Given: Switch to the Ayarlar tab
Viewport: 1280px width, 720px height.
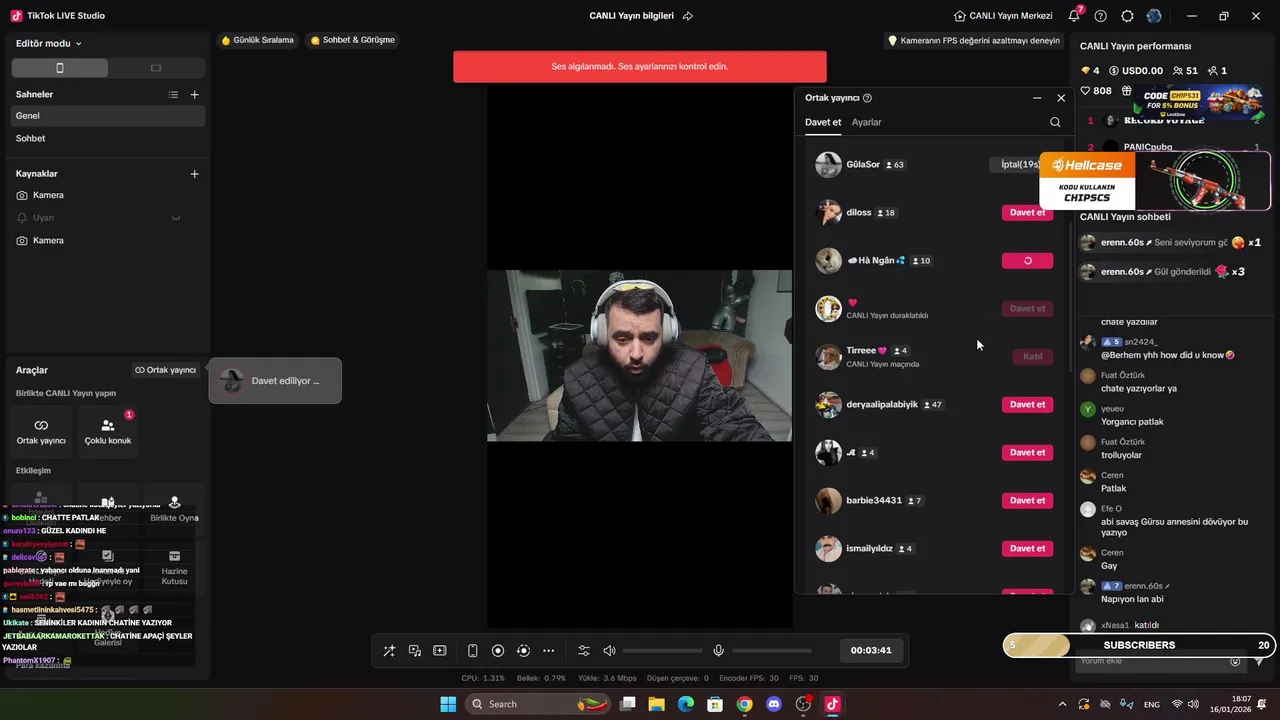Looking at the screenshot, I should (x=867, y=122).
